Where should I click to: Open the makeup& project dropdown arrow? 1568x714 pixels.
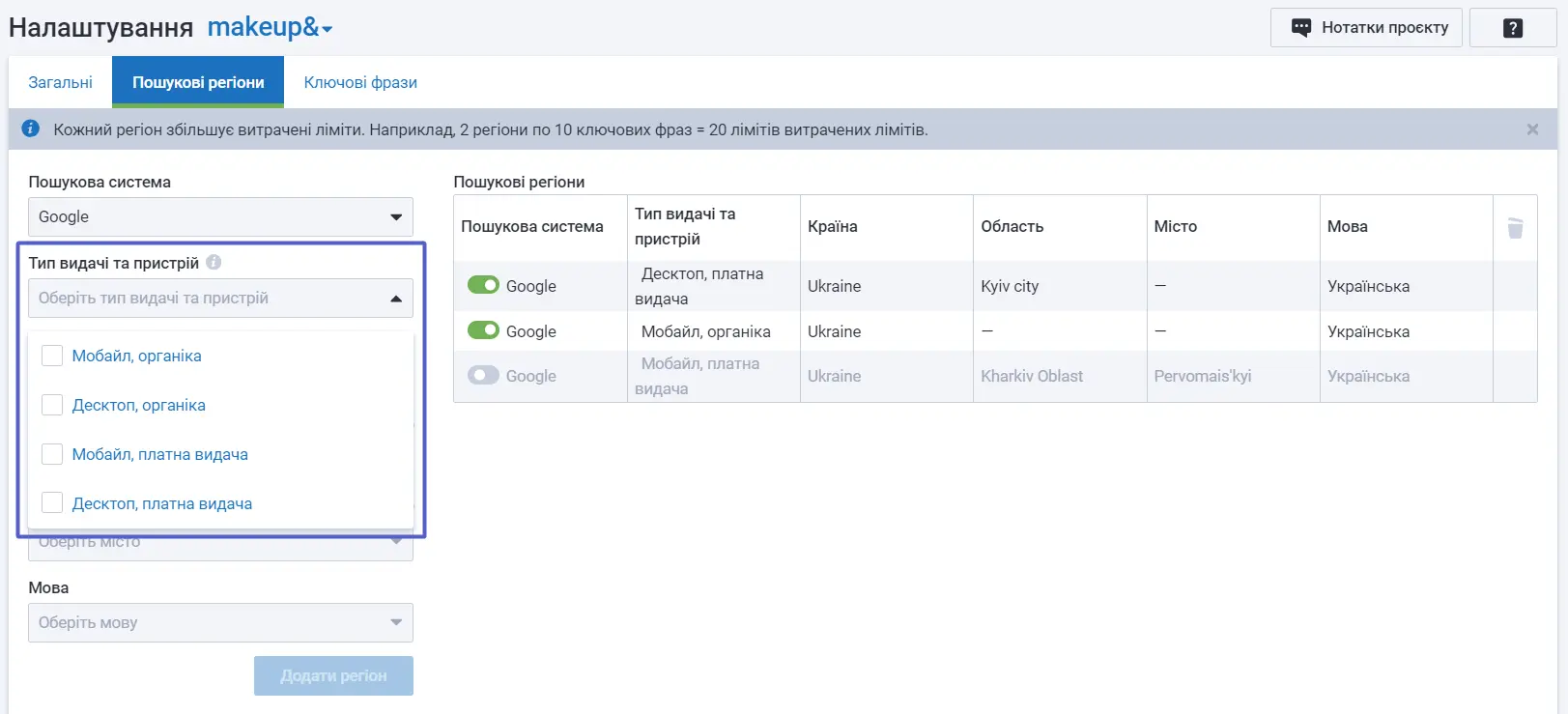tap(328, 30)
